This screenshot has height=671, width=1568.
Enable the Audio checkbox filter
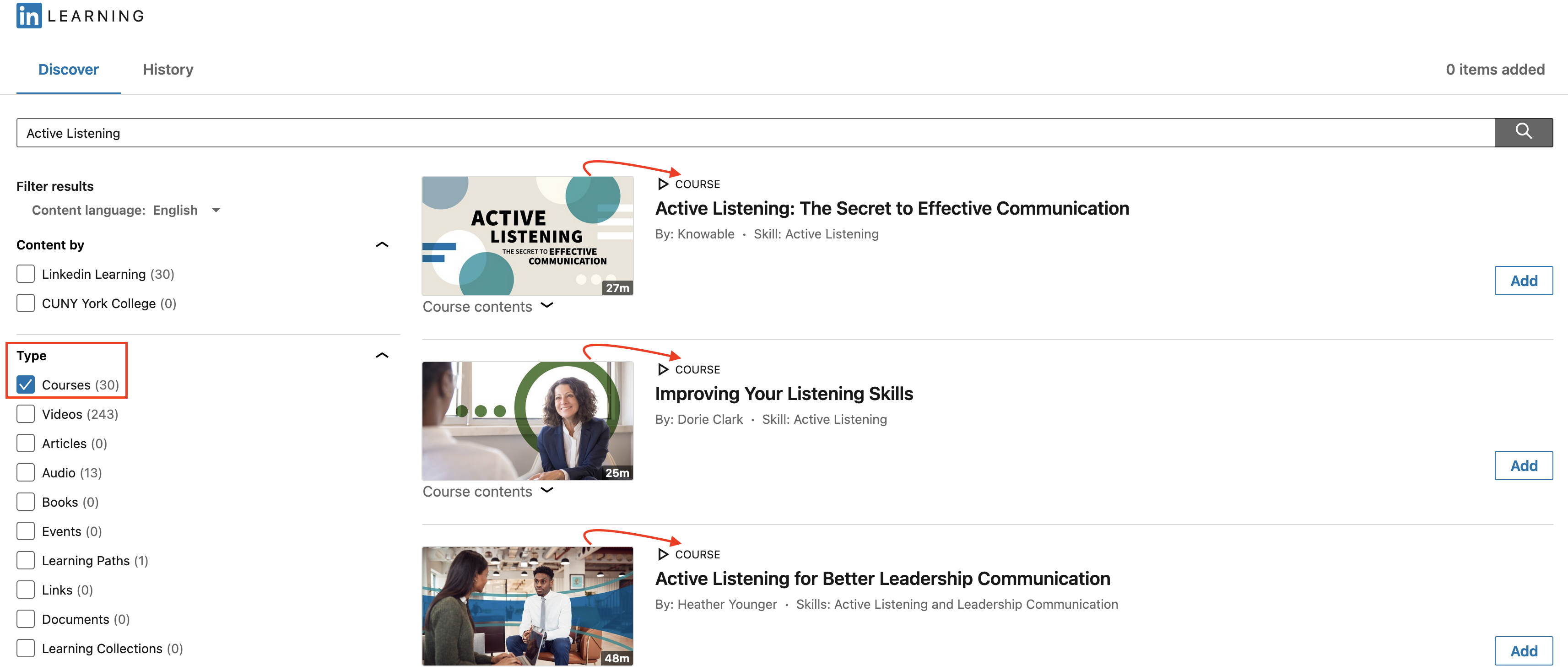(x=25, y=471)
